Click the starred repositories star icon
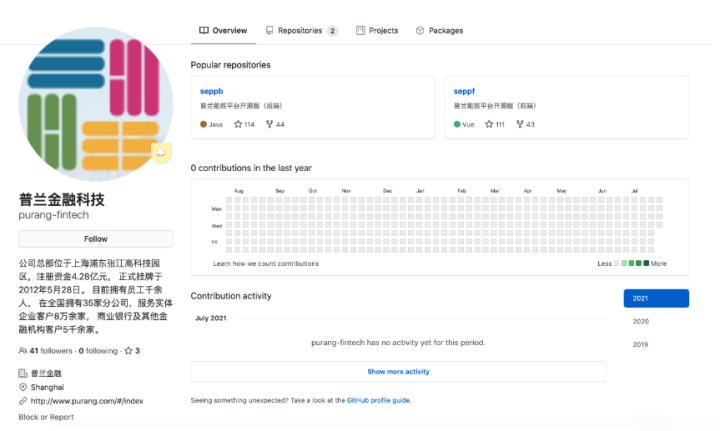Screen dimensions: 720x431 click(x=129, y=351)
